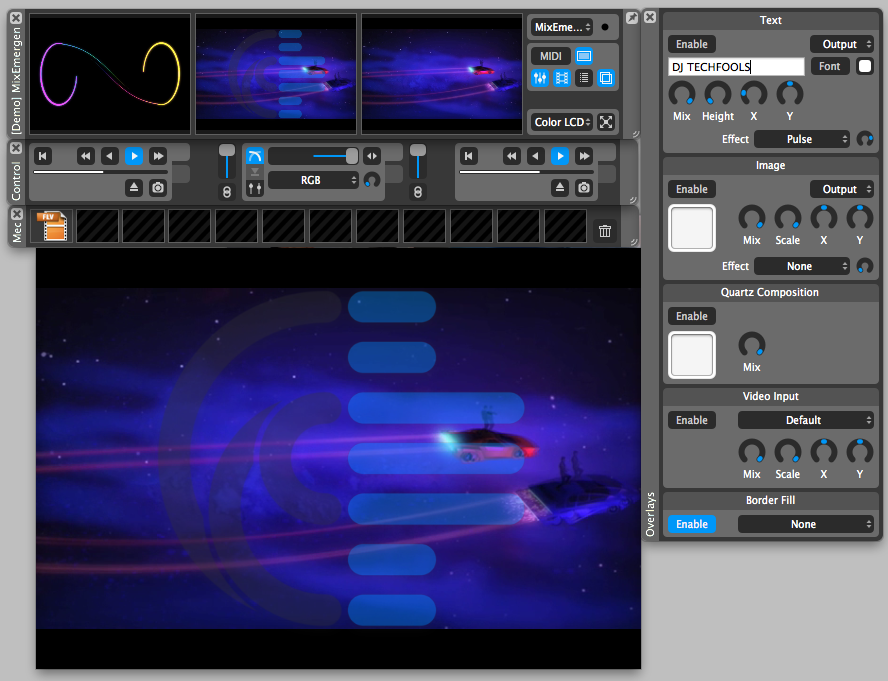Screen dimensions: 888x681
Task: Click the crossfade curve icon
Action: (254, 156)
